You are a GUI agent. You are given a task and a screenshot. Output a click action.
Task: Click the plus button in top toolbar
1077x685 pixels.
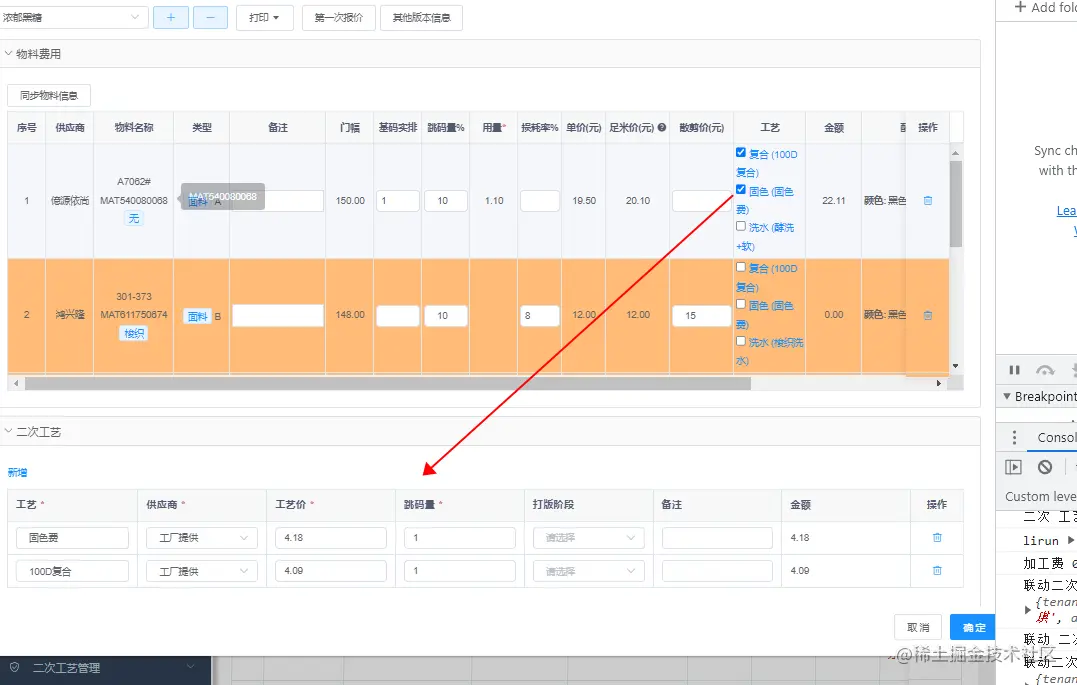tap(171, 17)
